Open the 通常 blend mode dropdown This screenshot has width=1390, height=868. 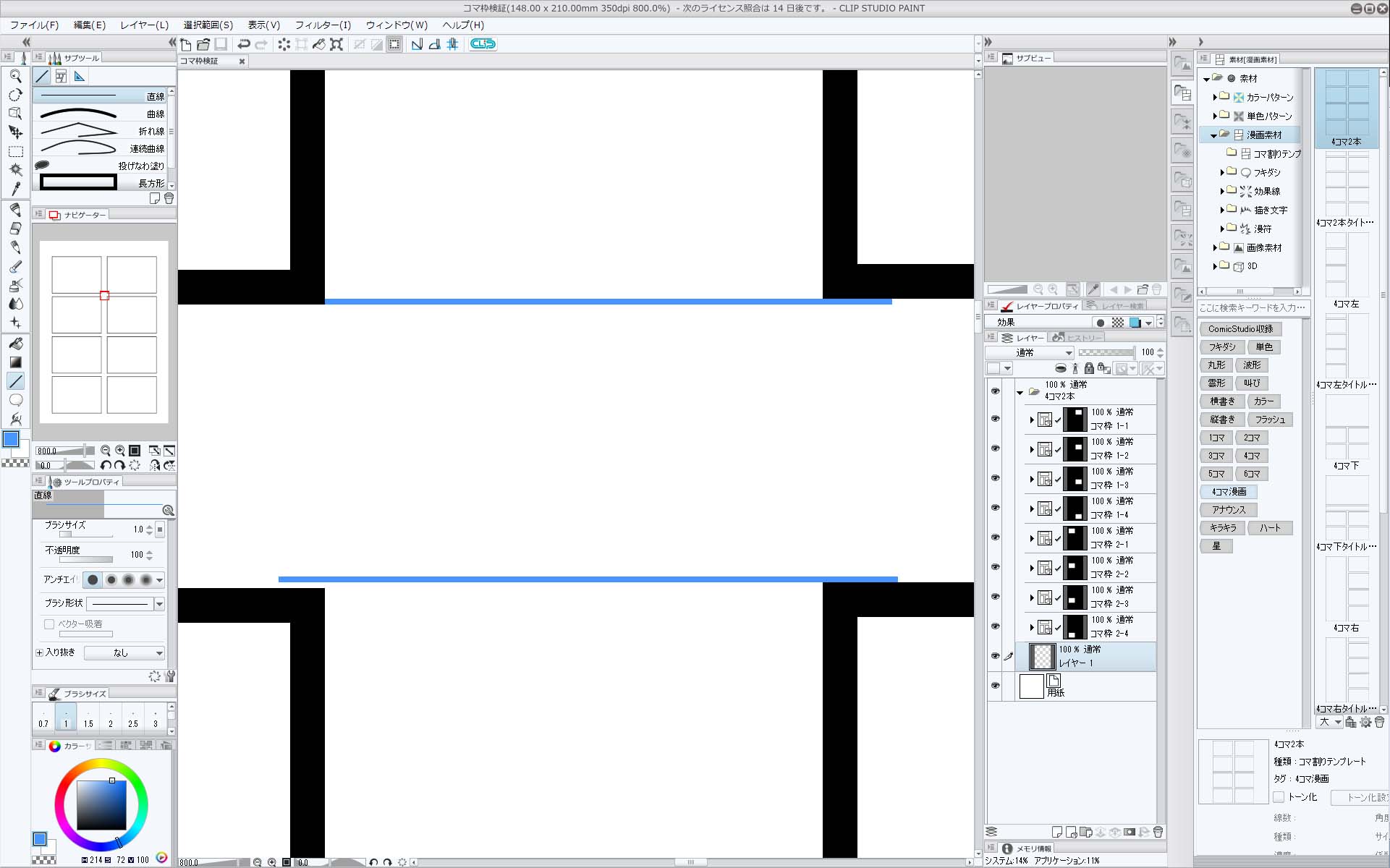coord(1030,352)
